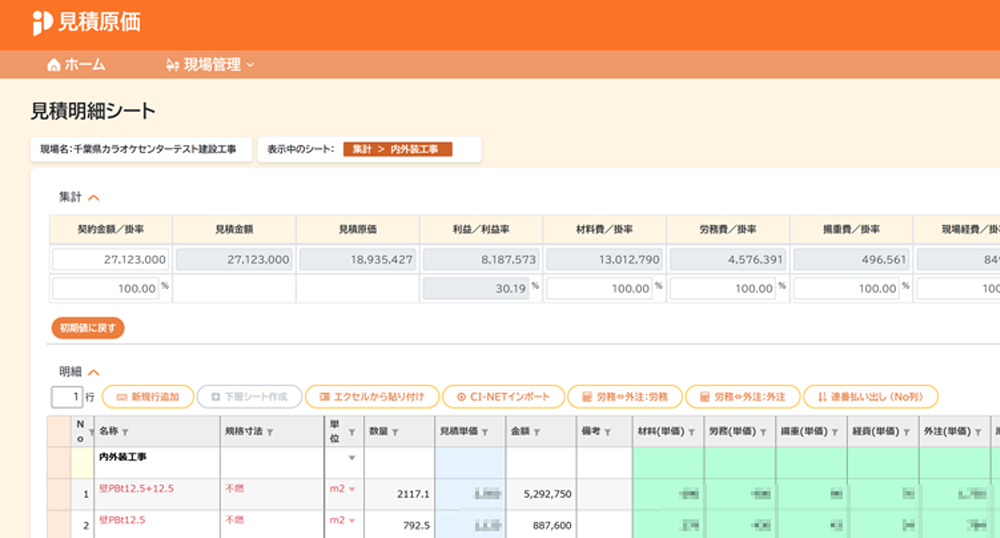The width and height of the screenshot is (1000, 538).
Task: Open the filter icon on 備考 column
Action: [608, 432]
